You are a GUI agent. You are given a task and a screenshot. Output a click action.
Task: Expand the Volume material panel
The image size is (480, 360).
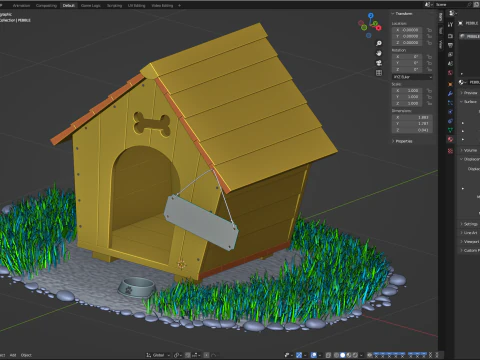coord(470,150)
